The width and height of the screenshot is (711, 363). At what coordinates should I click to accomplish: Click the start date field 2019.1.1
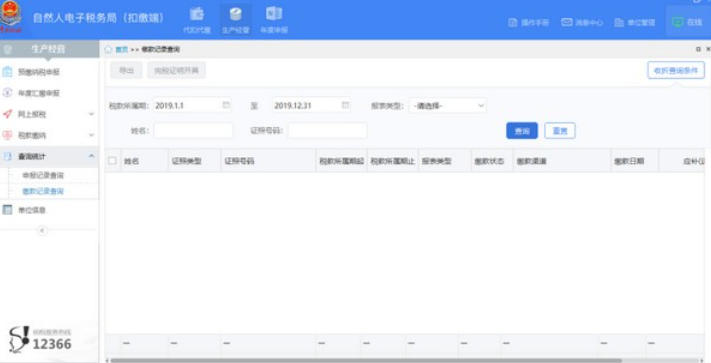click(192, 106)
